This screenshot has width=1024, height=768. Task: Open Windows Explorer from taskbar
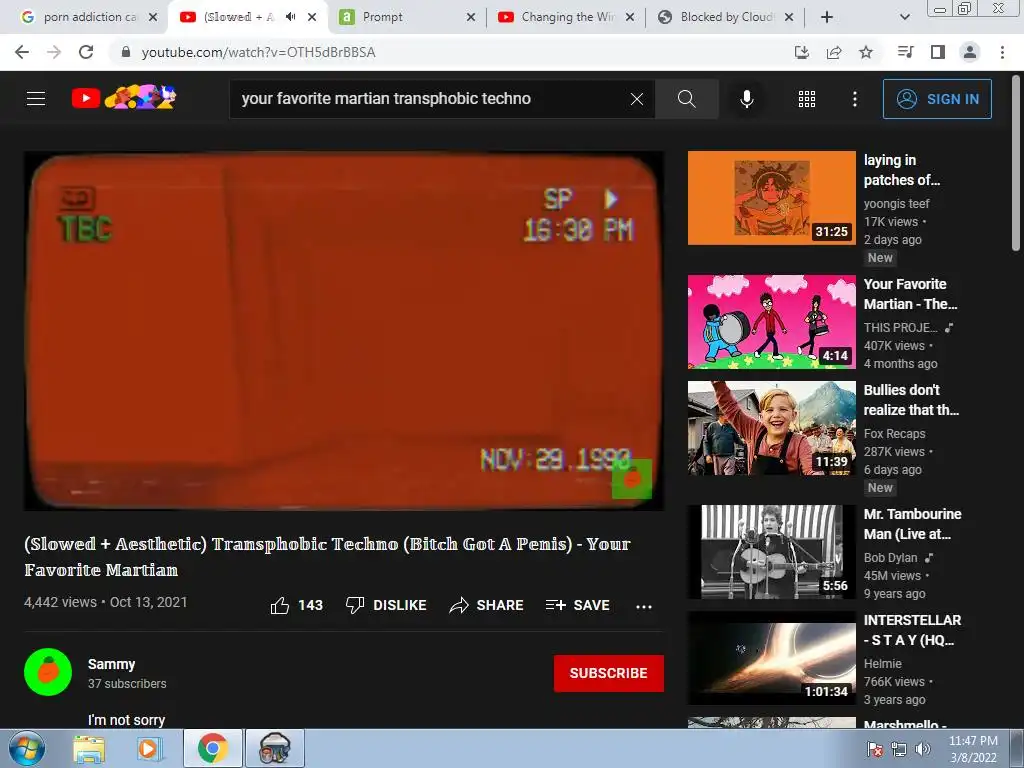click(89, 748)
